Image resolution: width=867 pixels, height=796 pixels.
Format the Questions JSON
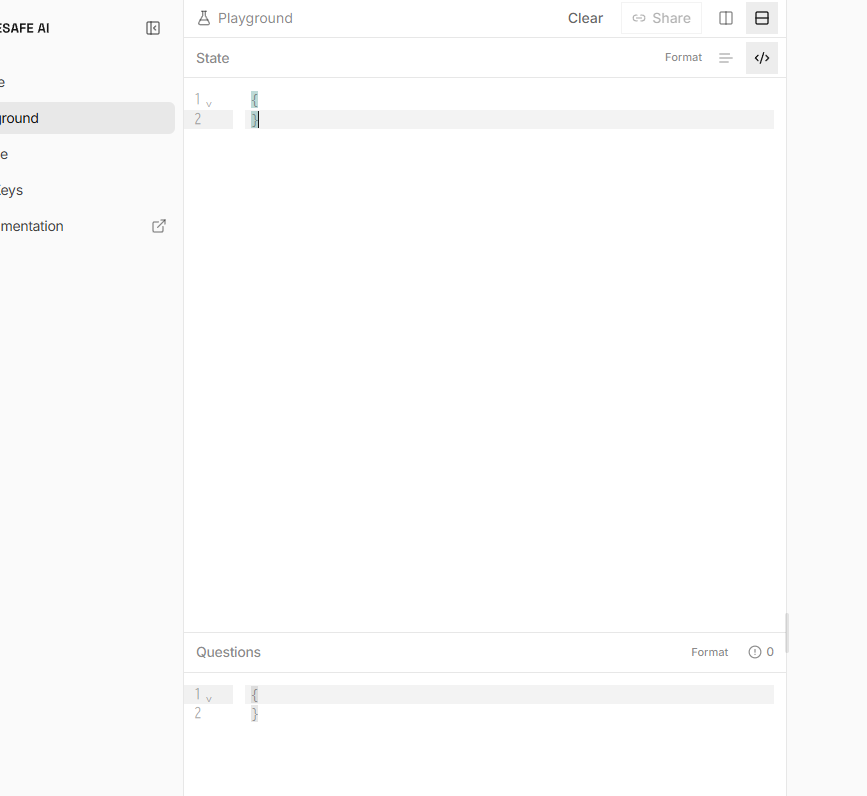point(709,652)
